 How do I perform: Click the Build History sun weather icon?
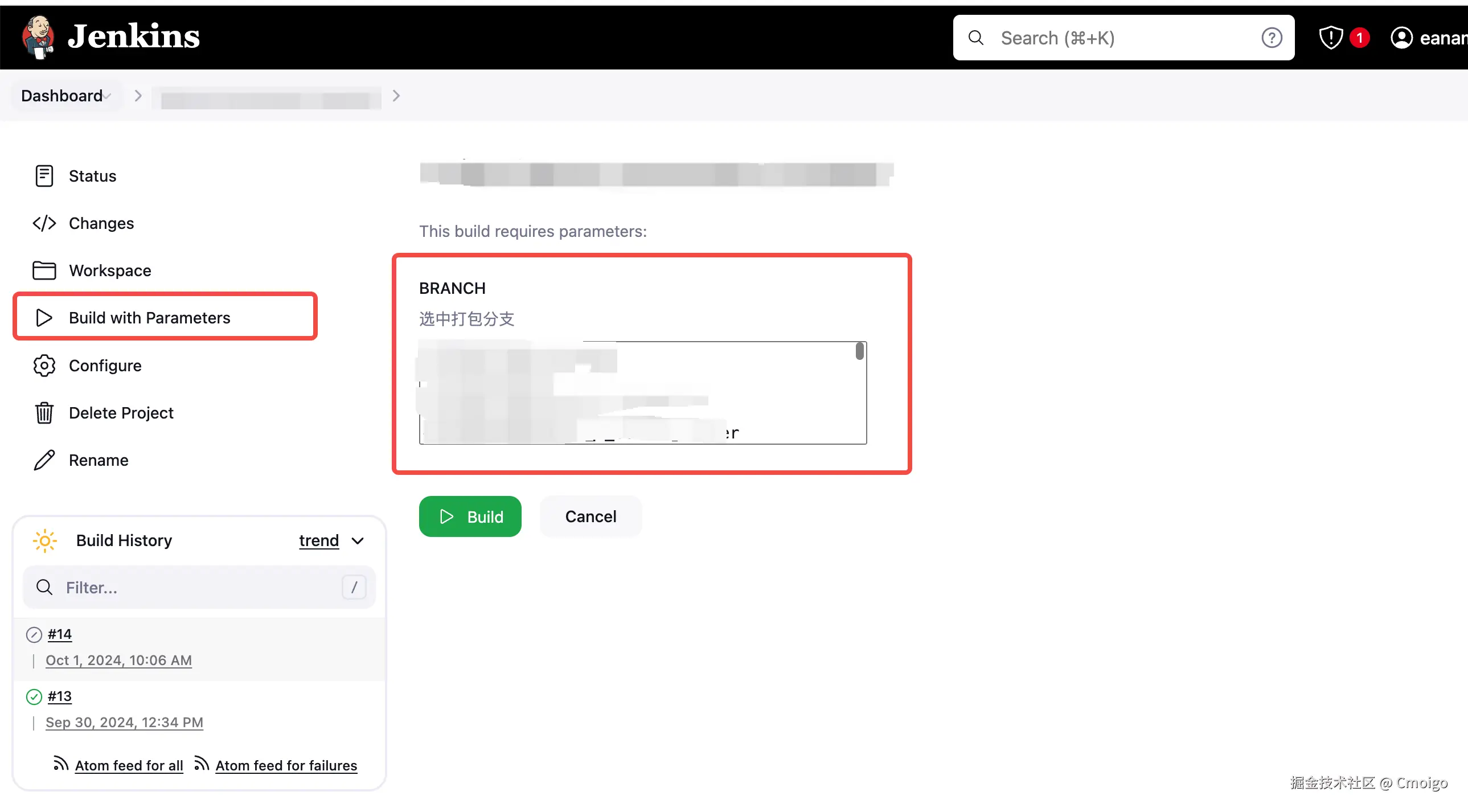(x=45, y=540)
